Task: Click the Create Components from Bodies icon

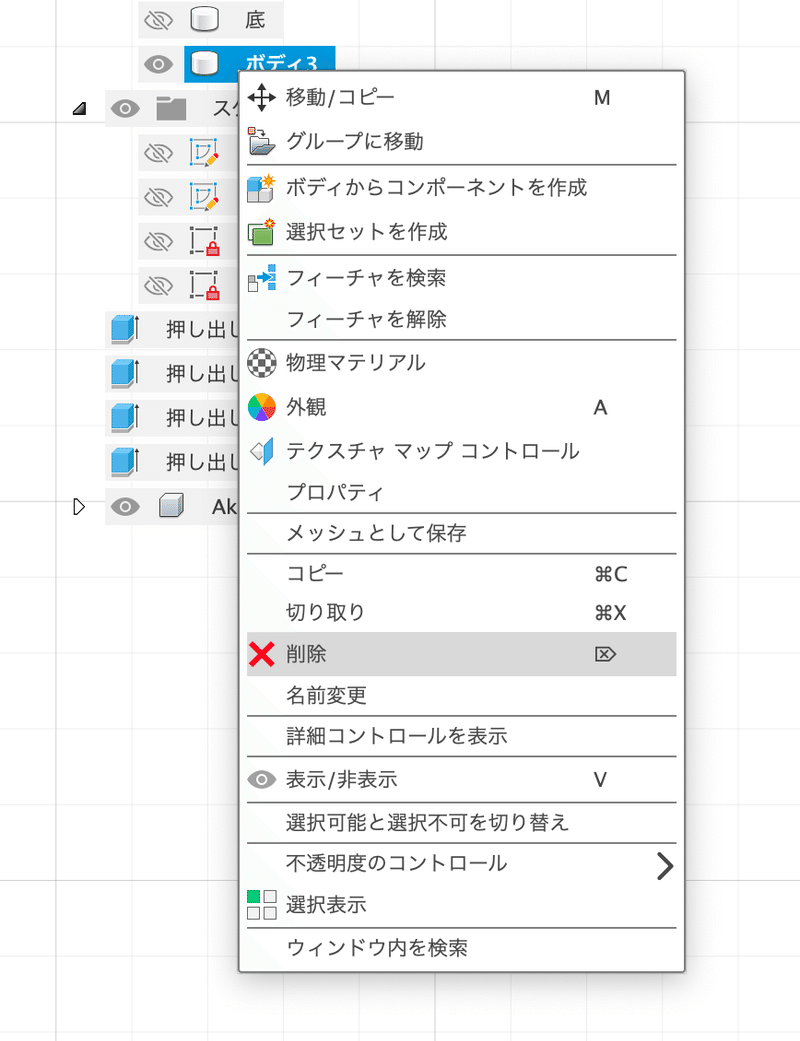Action: tap(261, 187)
